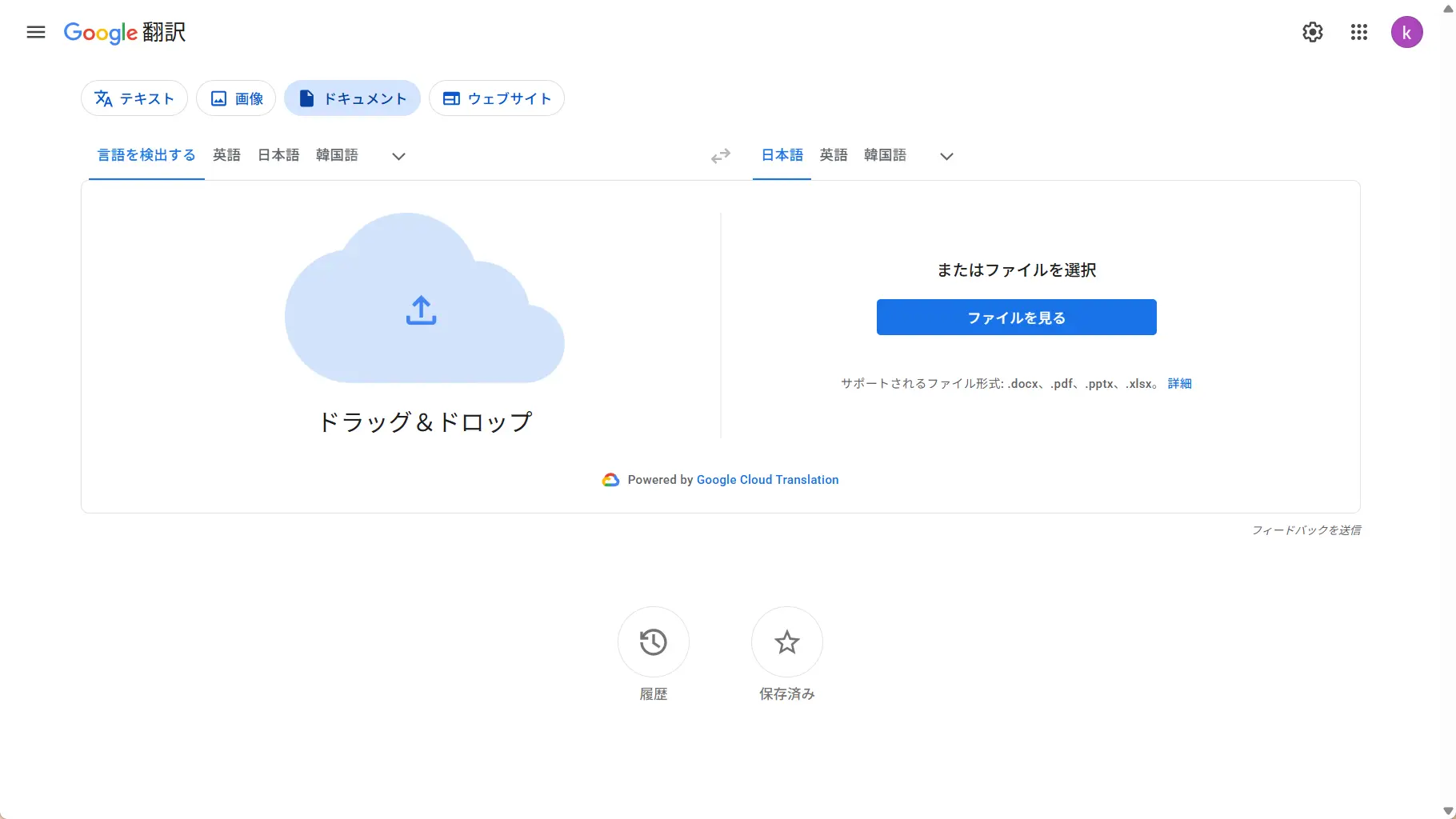Choose 英語 as source language

227,155
